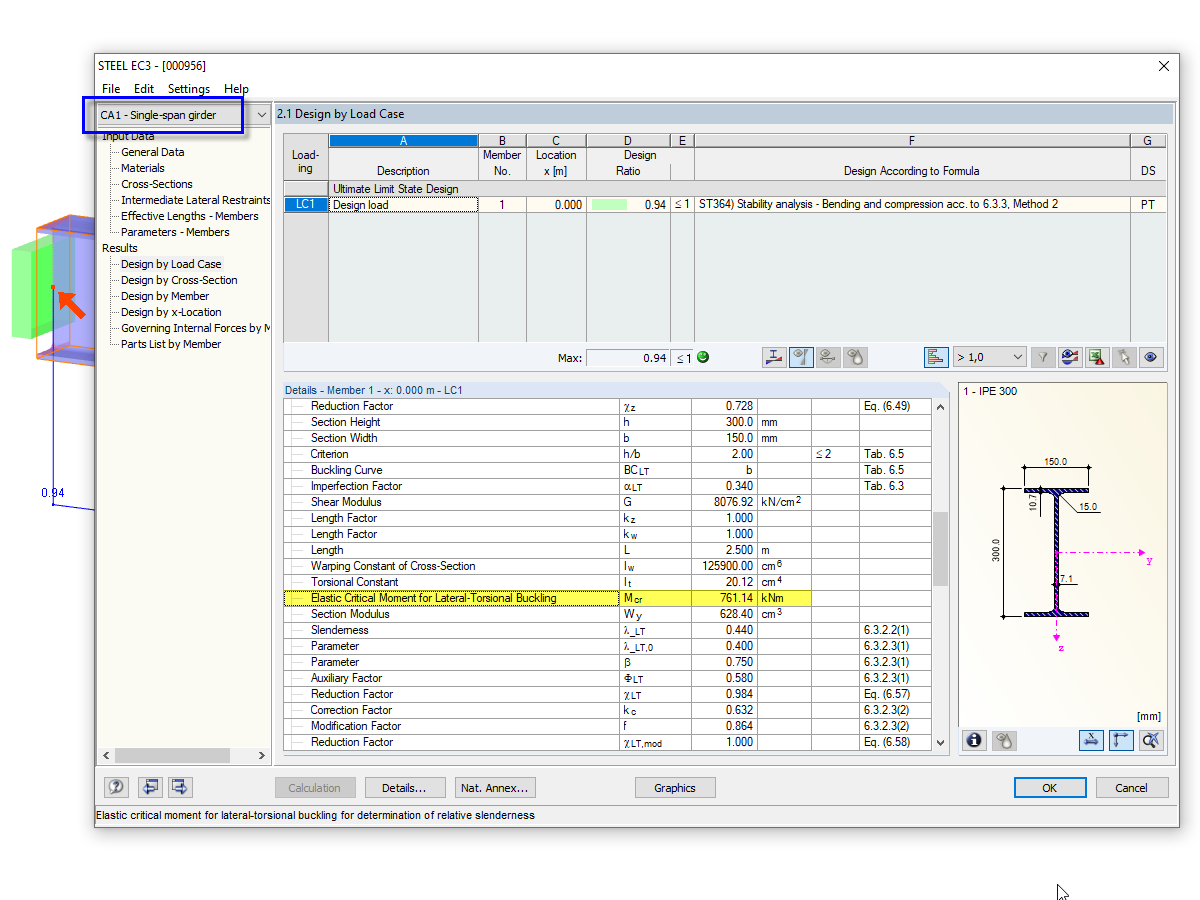Click navigator horizontal scrollbar left arrow
The width and height of the screenshot is (1200, 900).
[x=106, y=756]
